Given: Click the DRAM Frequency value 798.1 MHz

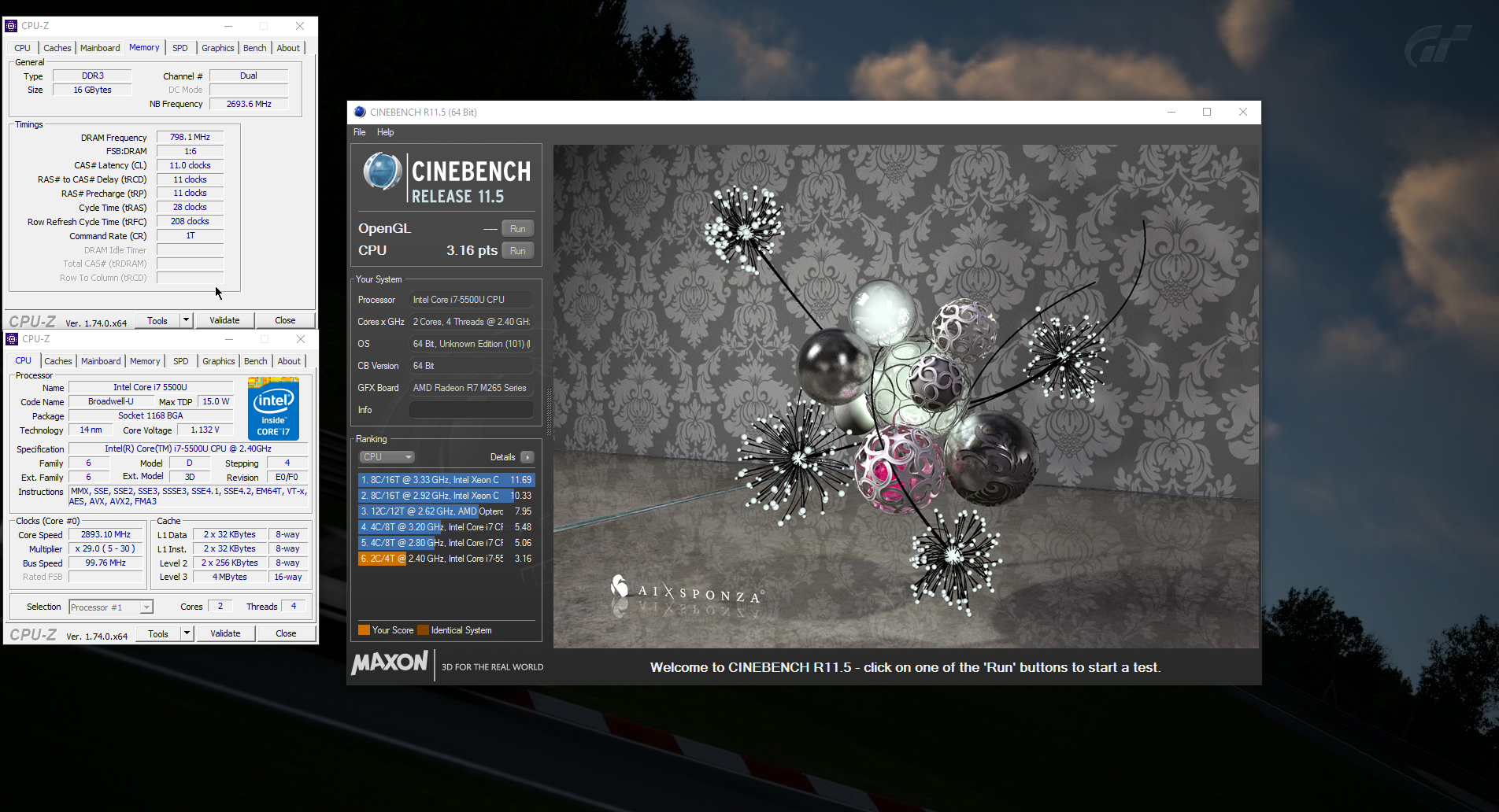Looking at the screenshot, I should [x=190, y=137].
